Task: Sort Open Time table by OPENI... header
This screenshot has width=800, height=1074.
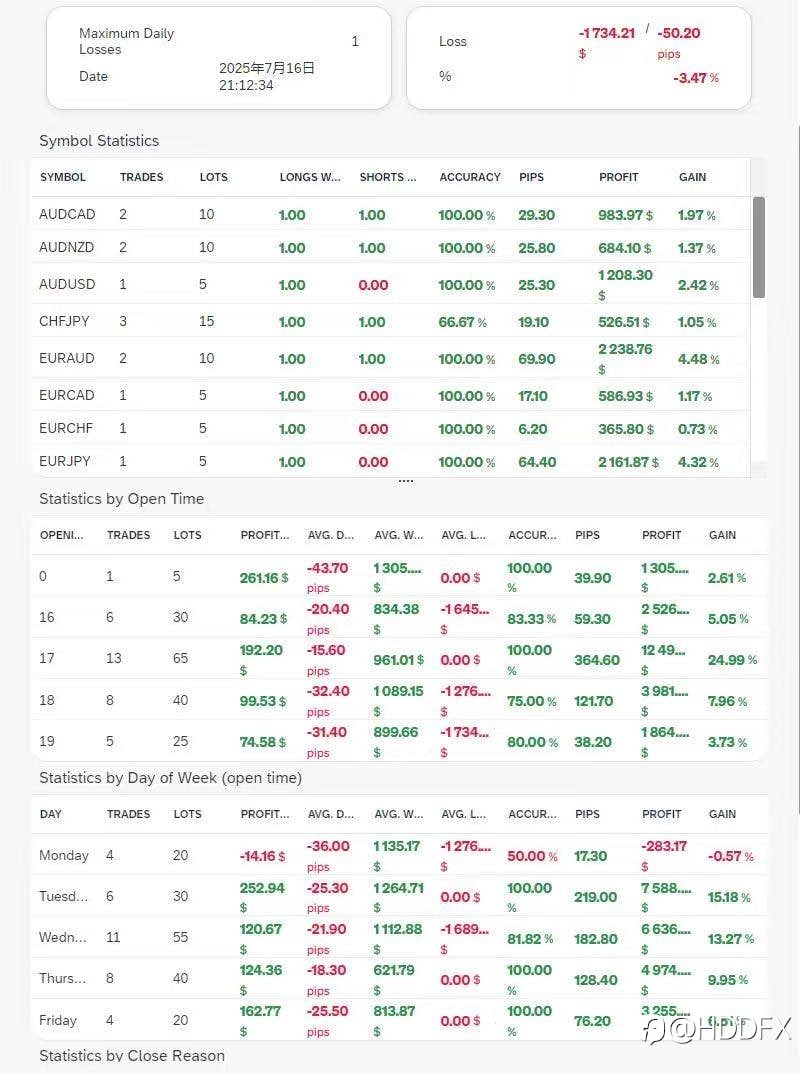Action: tap(62, 535)
